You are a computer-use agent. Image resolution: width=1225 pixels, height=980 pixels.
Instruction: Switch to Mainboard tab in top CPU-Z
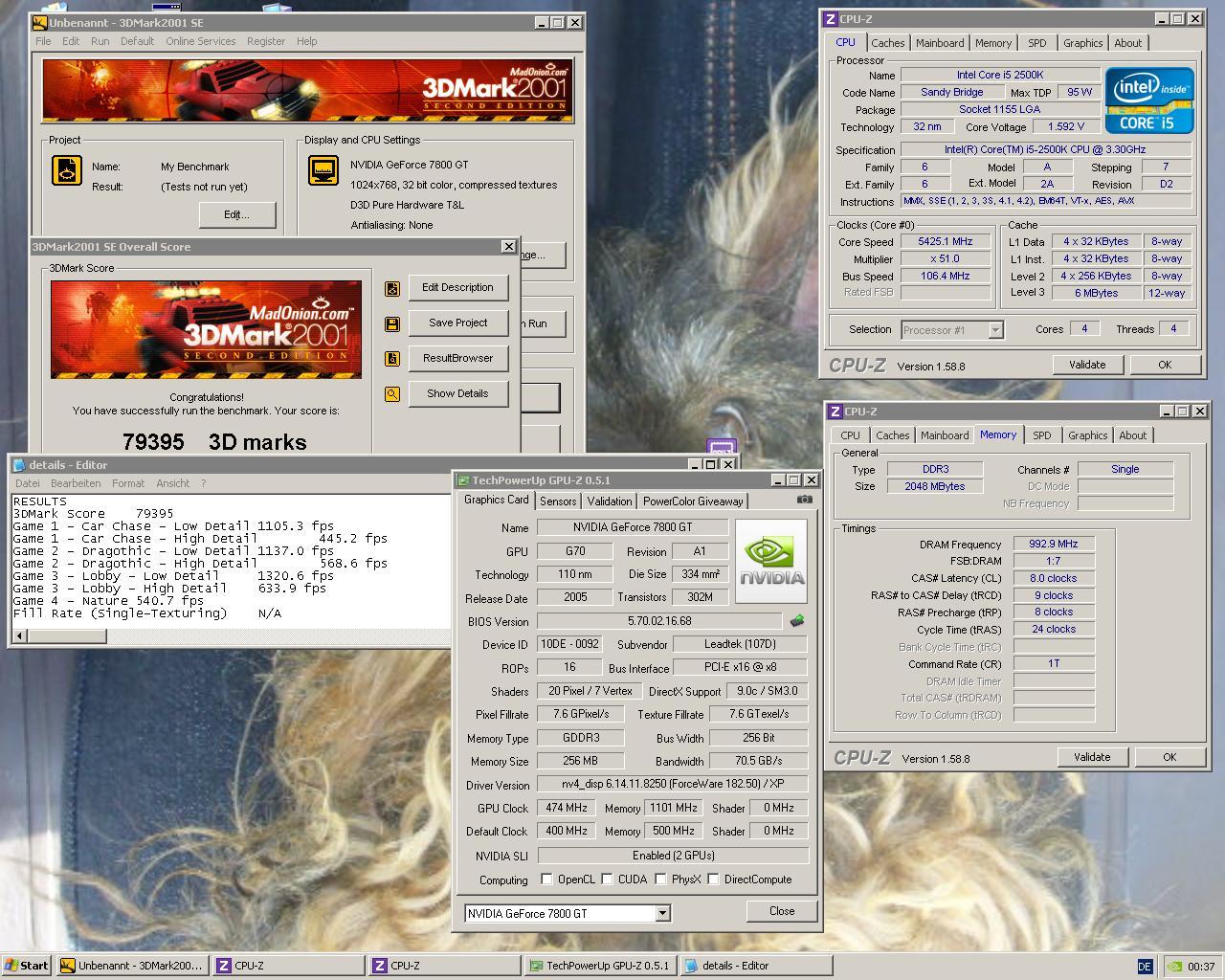coord(940,43)
